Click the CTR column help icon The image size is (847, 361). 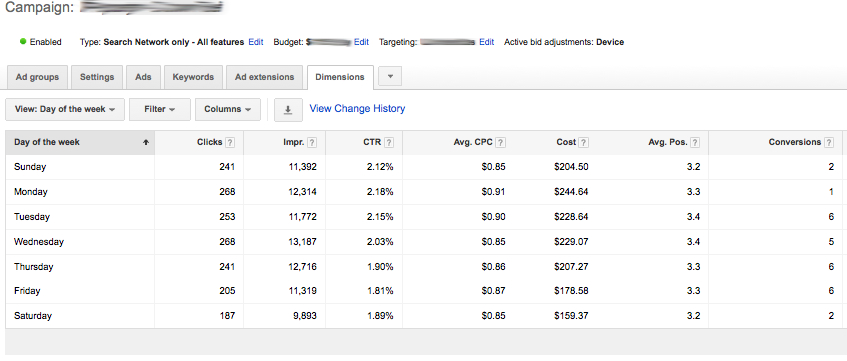(389, 143)
